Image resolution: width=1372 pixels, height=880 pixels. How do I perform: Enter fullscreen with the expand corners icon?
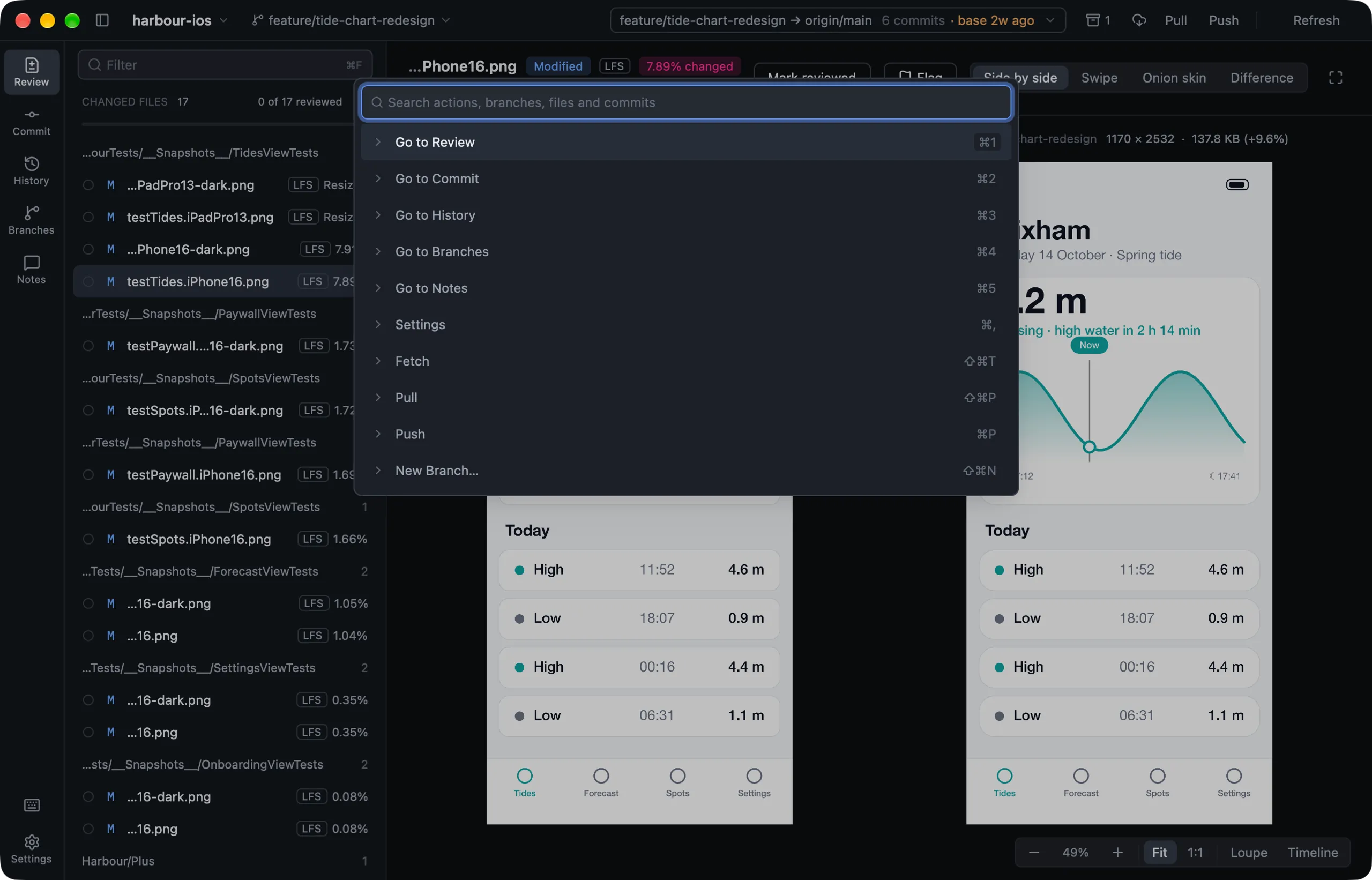coord(1335,78)
